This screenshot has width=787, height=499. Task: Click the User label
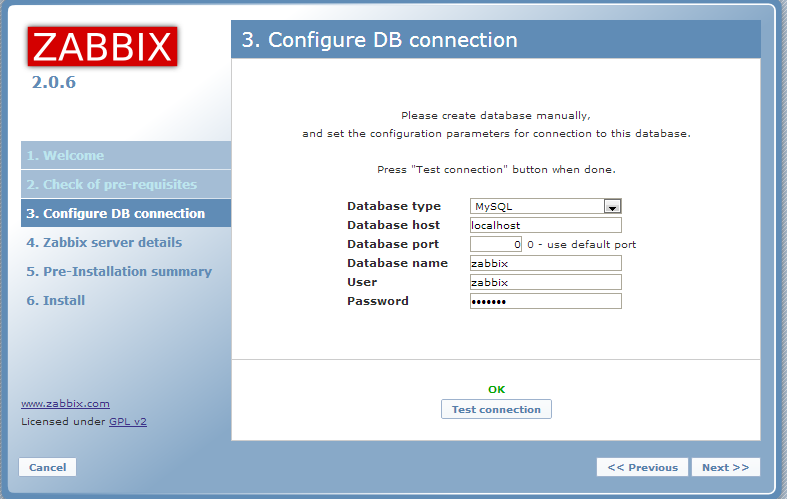click(362, 282)
